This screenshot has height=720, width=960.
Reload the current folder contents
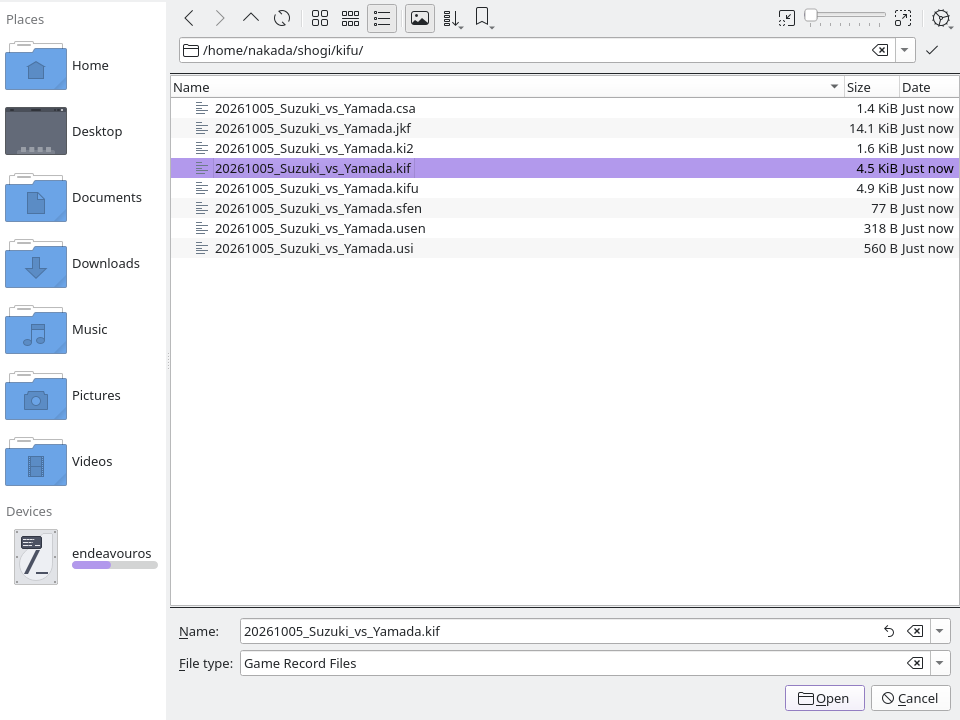click(x=282, y=18)
